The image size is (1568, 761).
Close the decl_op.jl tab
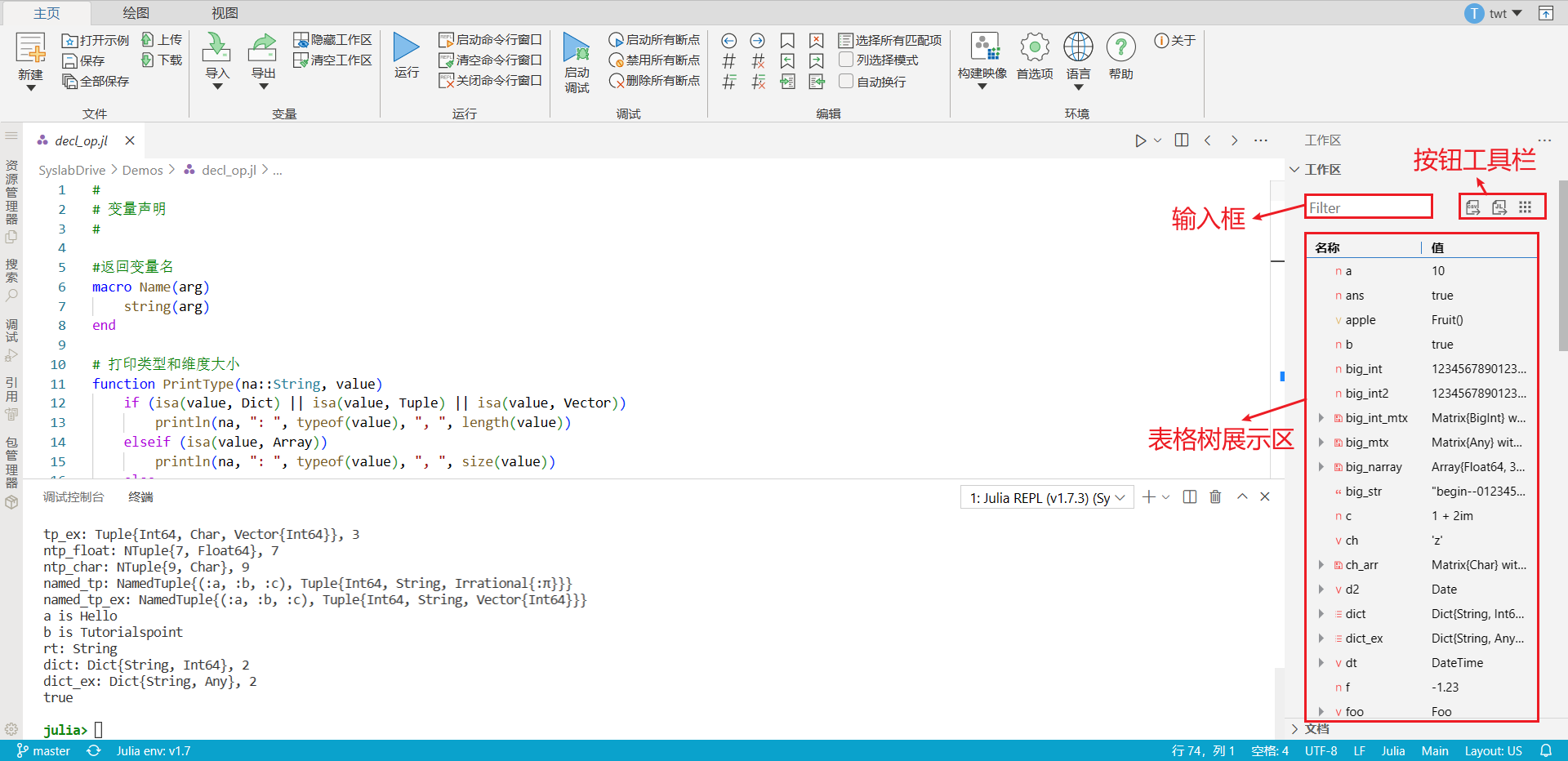(x=130, y=140)
